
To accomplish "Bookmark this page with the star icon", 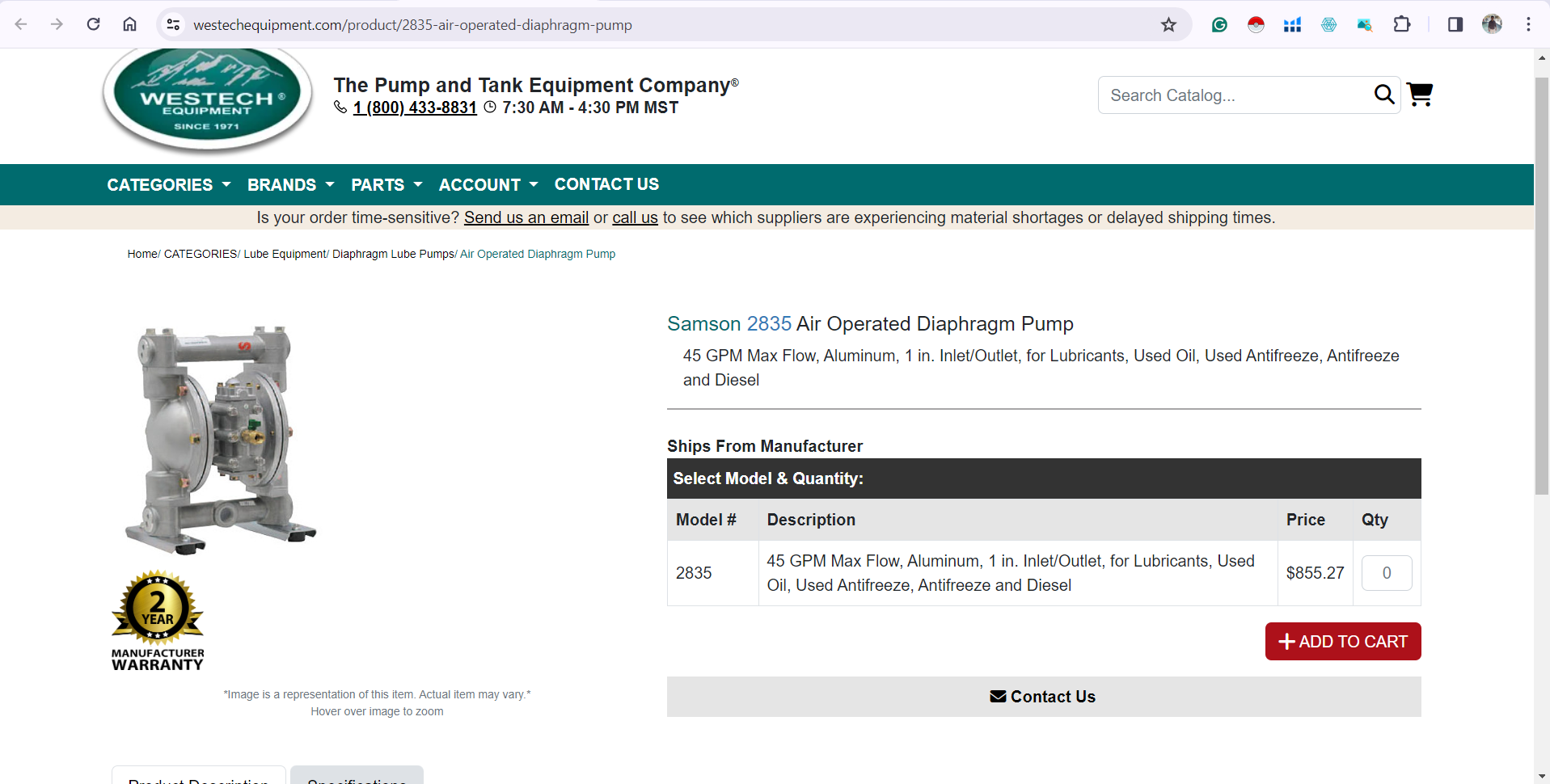I will pos(1168,25).
